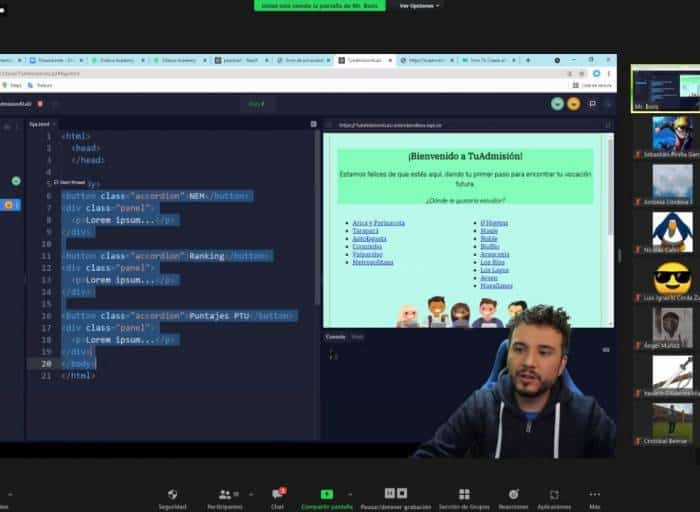Click the Arica y Parinacota link
The height and width of the screenshot is (512, 700).
(x=379, y=223)
